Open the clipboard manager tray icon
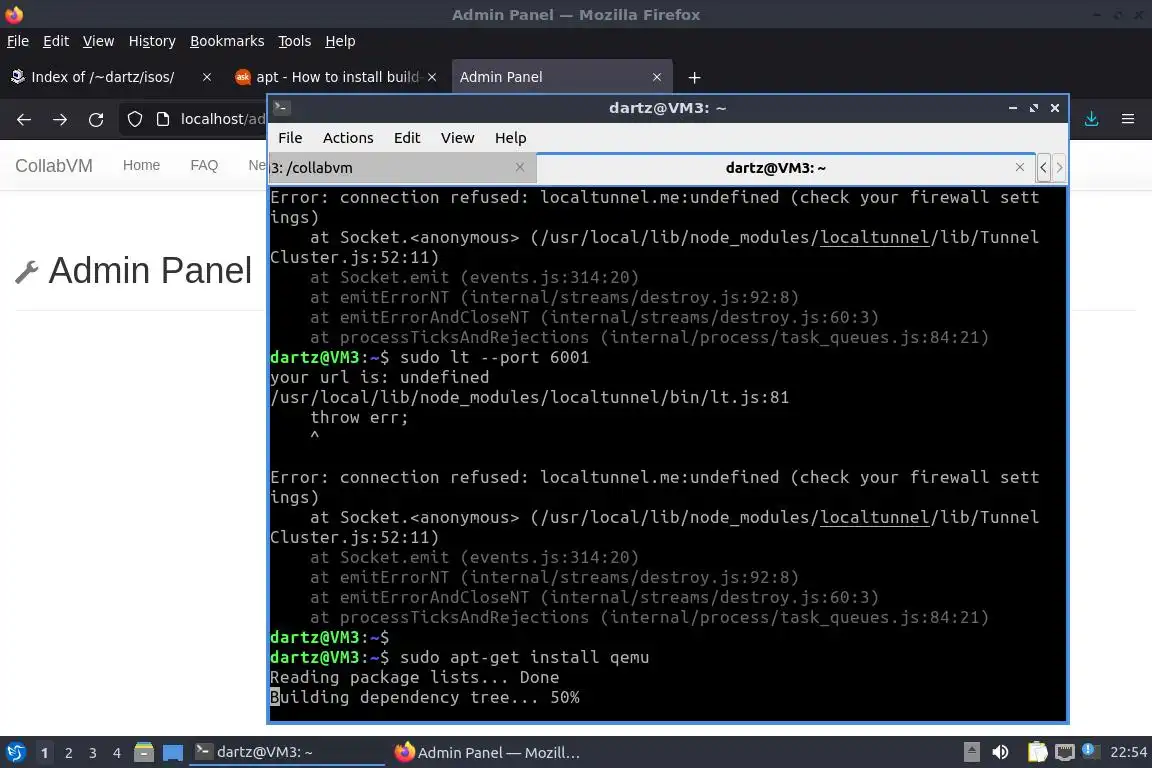Screen dimensions: 1152x768 pyautogui.click(x=1037, y=752)
